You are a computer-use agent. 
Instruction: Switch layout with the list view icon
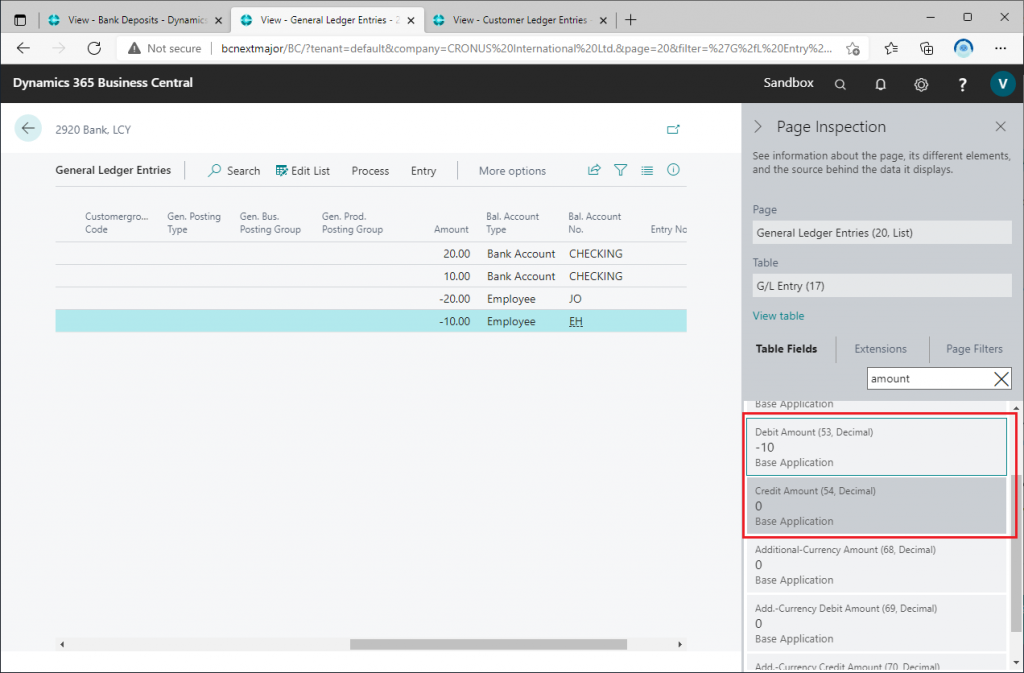647,170
